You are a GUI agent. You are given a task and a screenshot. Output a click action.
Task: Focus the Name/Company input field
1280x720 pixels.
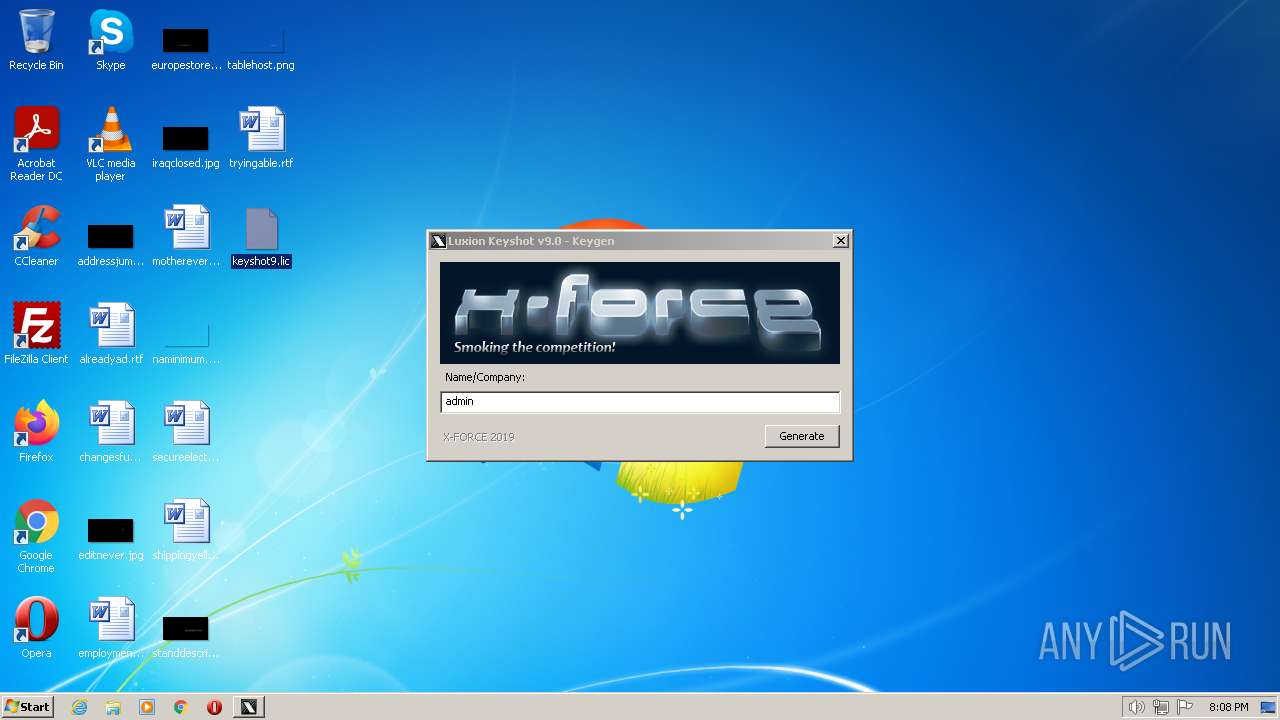(640, 401)
